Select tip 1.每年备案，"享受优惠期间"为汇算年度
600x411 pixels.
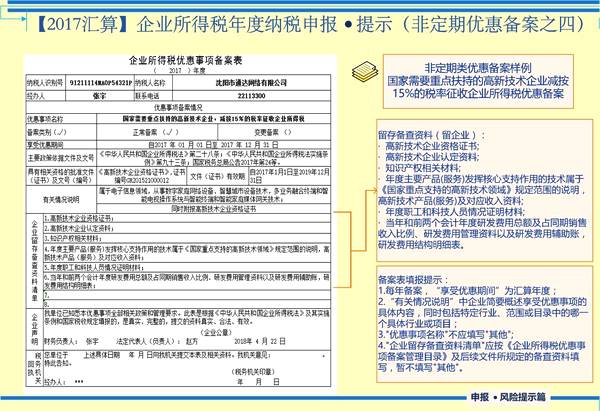point(468,291)
